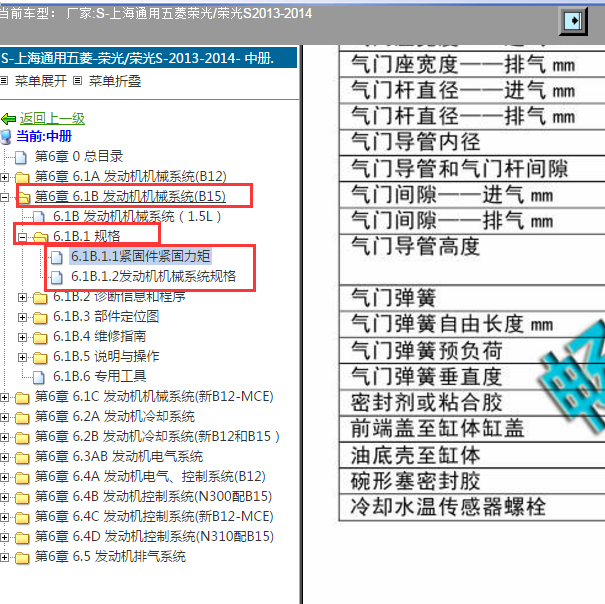Click table row 气门间隙——进气 mm

472,195
